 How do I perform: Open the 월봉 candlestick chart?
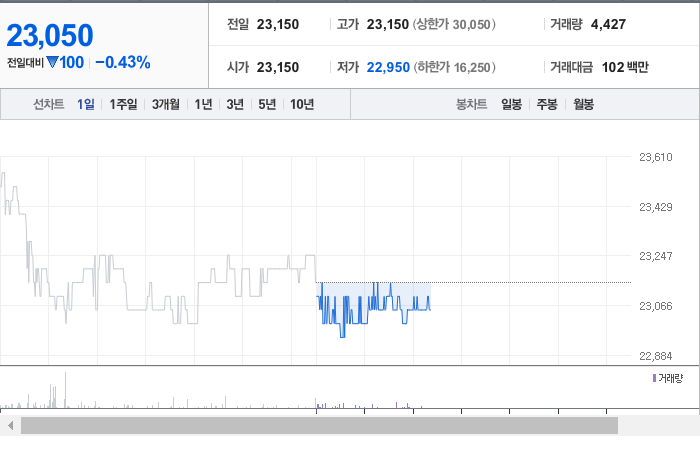583,104
